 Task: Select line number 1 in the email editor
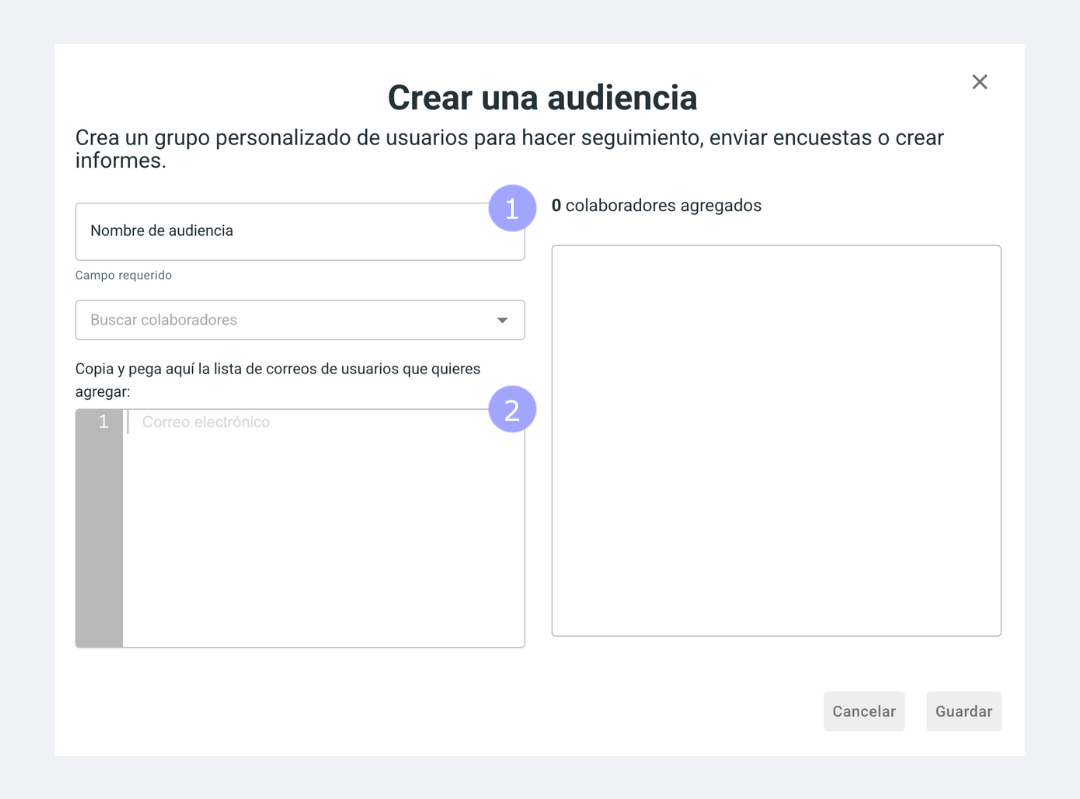pos(103,422)
